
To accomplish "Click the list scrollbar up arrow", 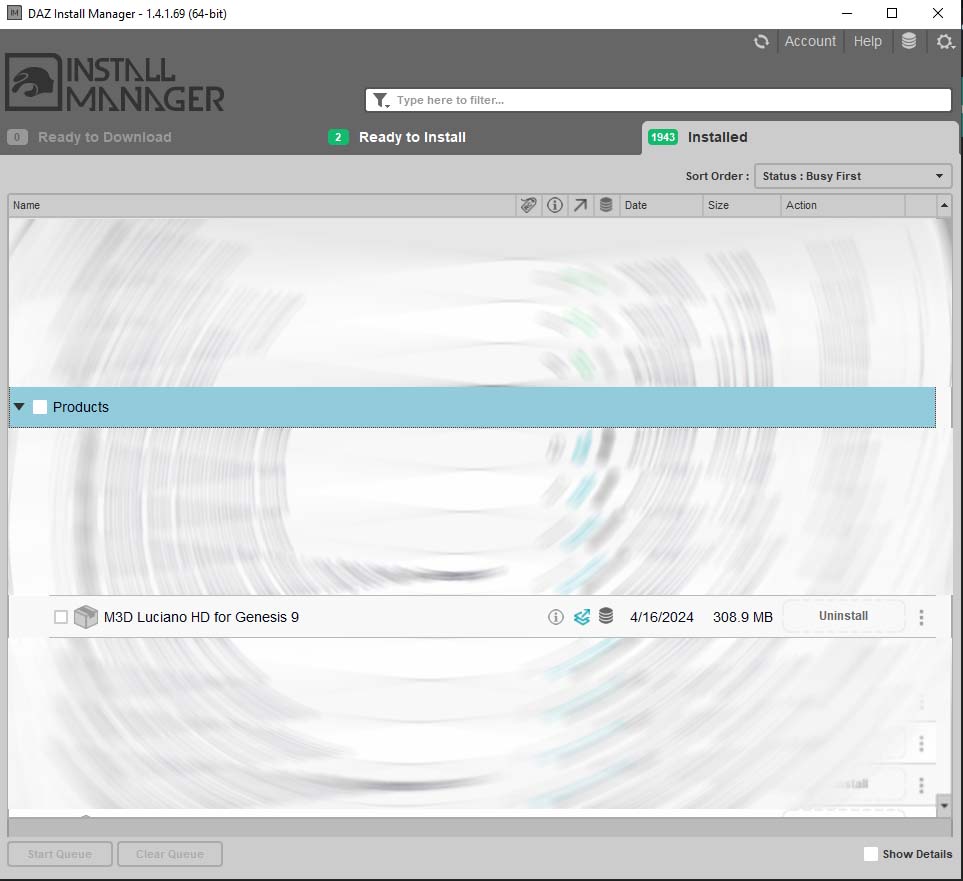I will click(x=944, y=205).
